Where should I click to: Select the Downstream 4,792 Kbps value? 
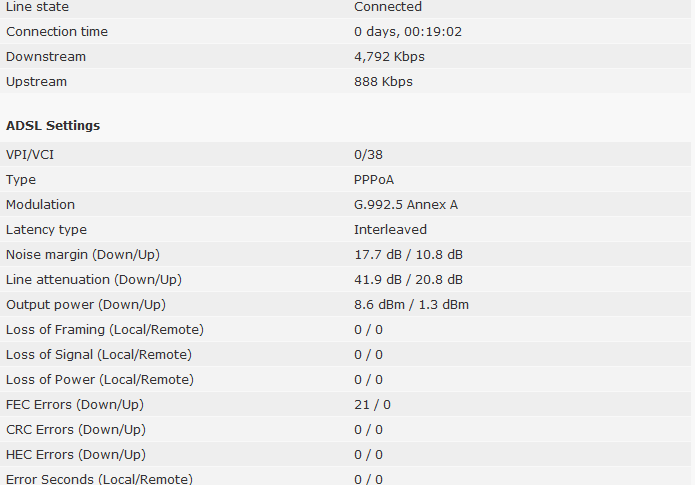[391, 57]
